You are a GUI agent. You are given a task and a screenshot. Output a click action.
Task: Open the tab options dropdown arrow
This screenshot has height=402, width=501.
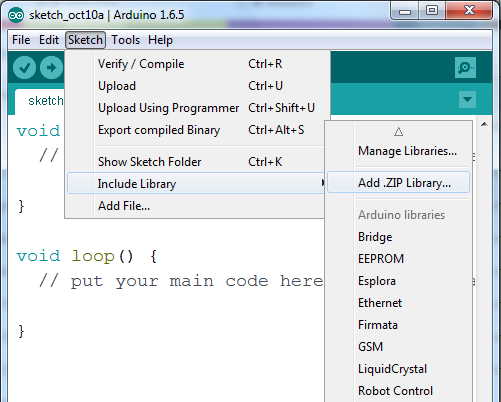(467, 99)
